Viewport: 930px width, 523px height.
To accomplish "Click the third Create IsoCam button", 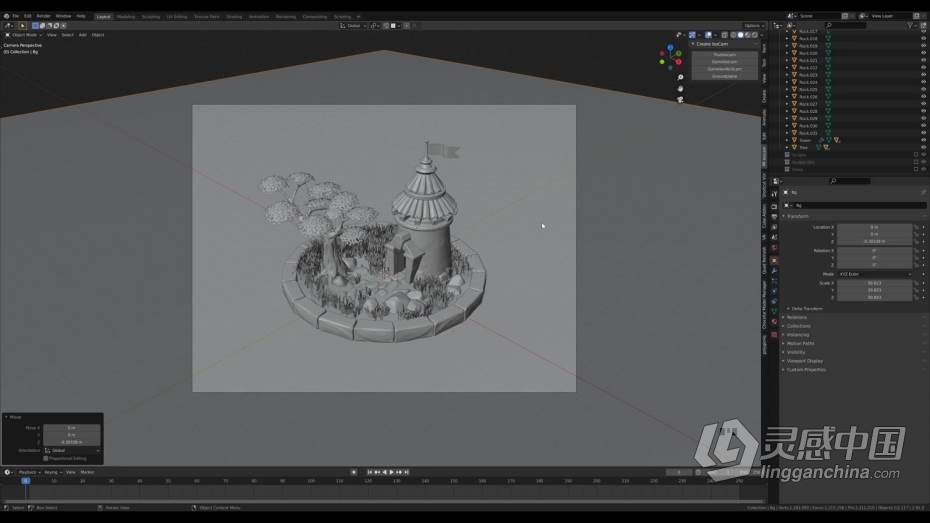I will pyautogui.click(x=725, y=69).
